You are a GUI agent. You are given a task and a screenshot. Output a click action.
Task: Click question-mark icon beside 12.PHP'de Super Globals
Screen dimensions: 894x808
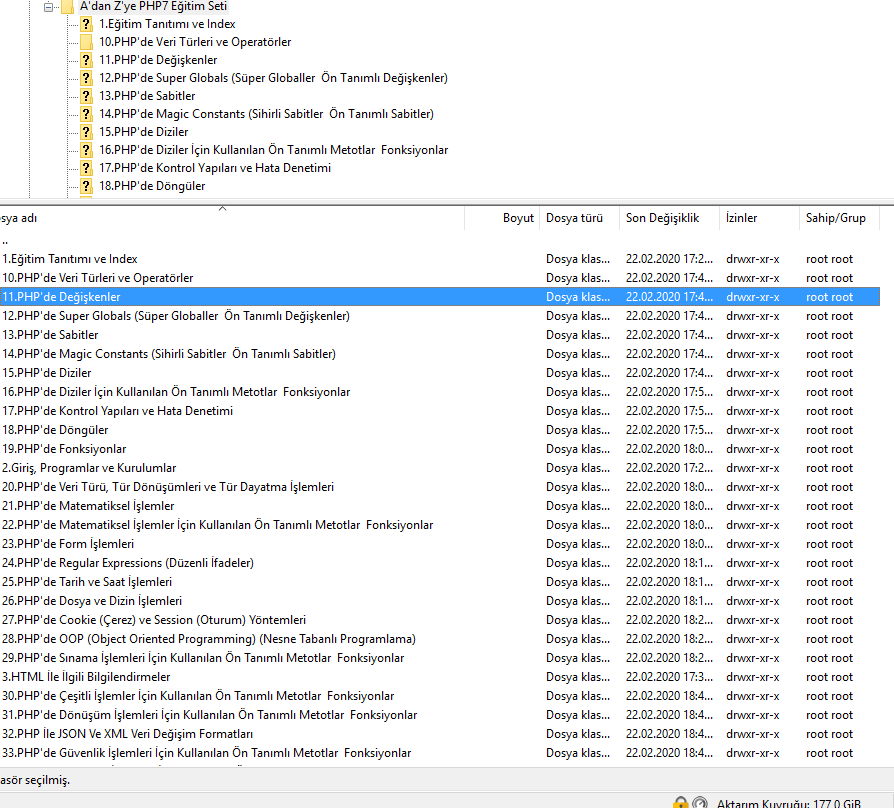coord(86,78)
